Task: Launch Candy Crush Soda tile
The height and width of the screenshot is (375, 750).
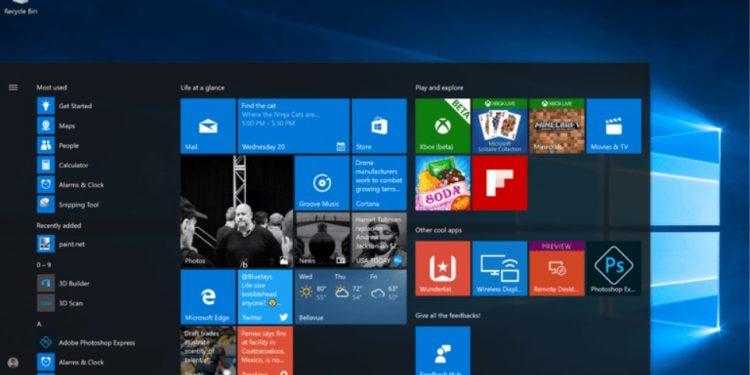Action: [442, 183]
